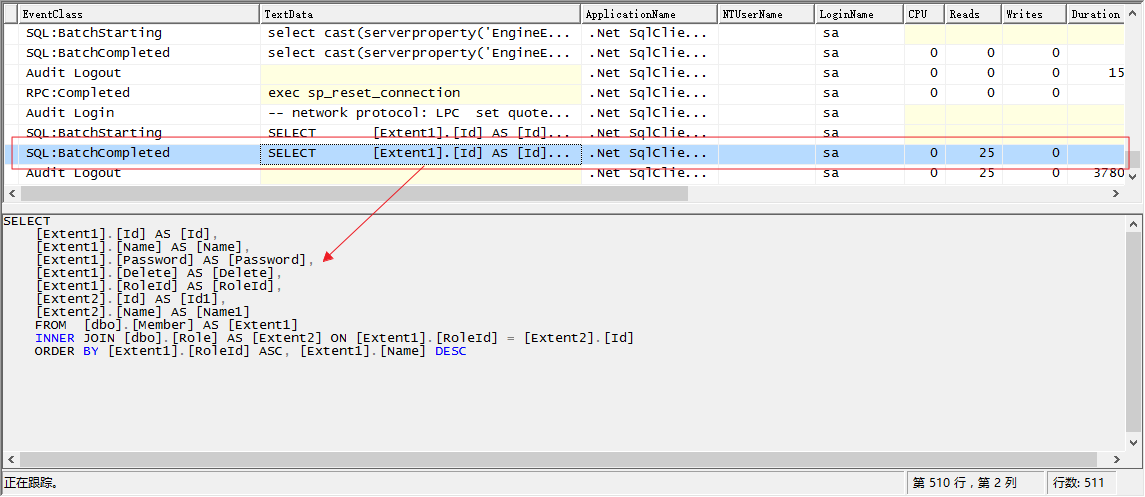The width and height of the screenshot is (1145, 497).
Task: Click the ORDER BY [Extent1].[RoleId] line
Action: pos(250,351)
